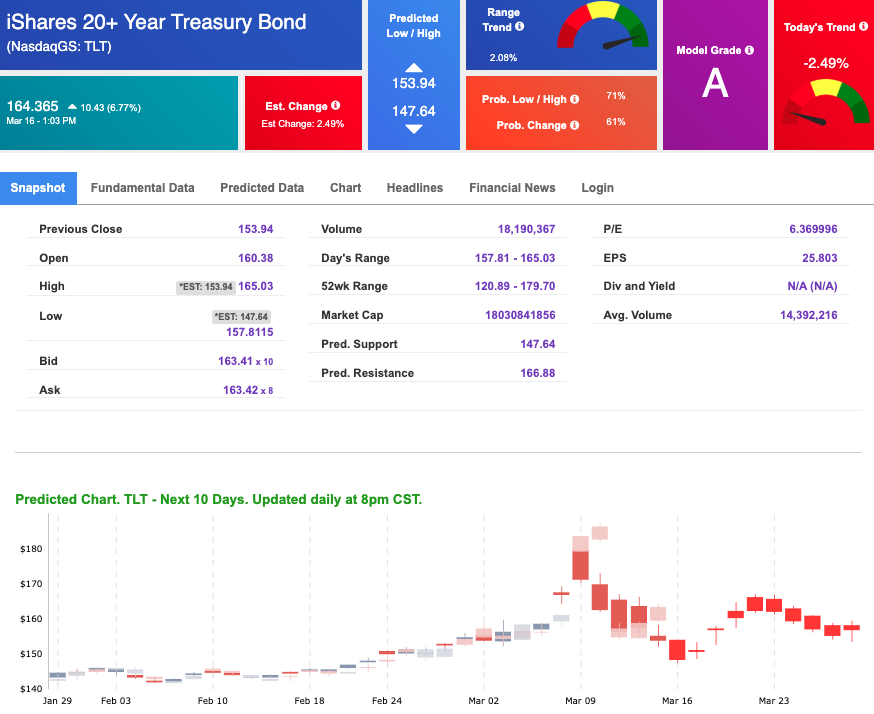Click the $180 label on chart axis

(x=31, y=549)
